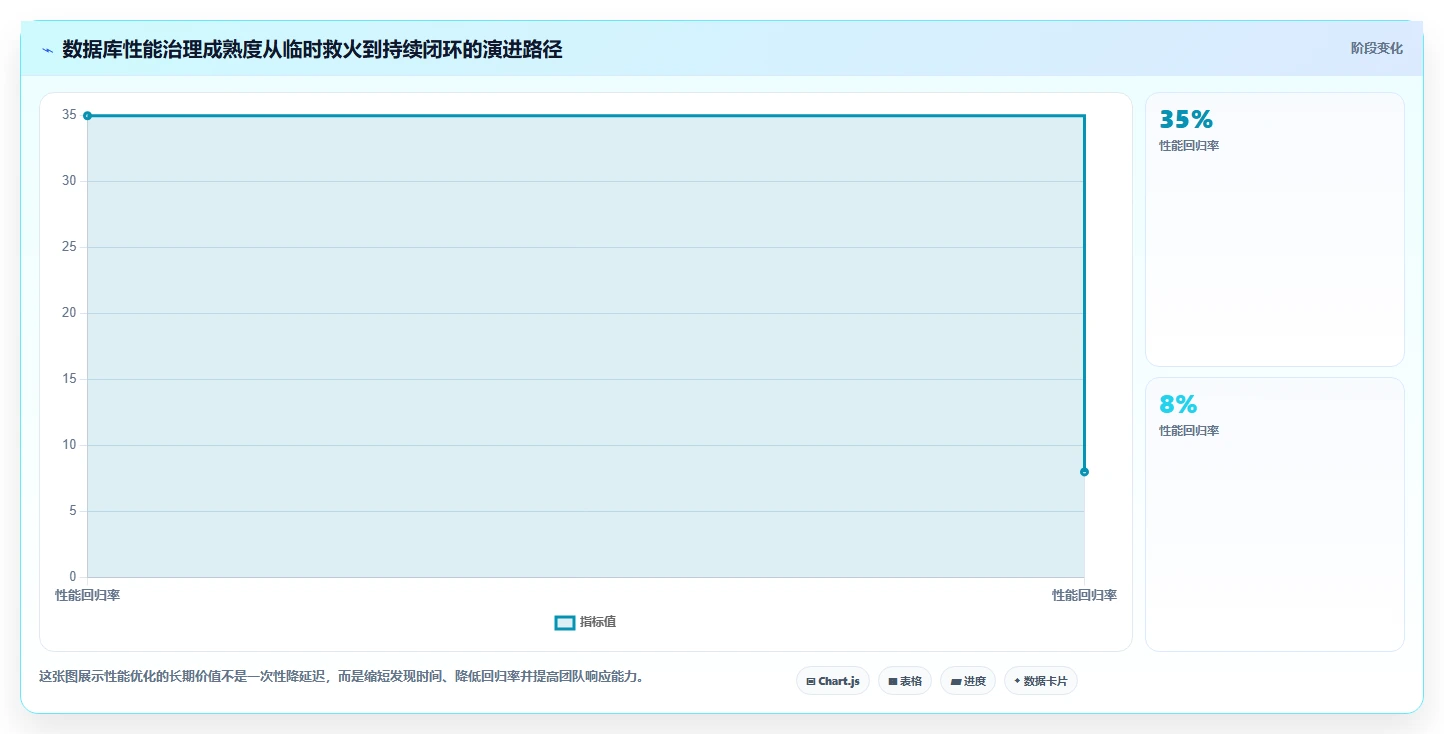
Task: Click the y-axis tick label 30
Action: [x=69, y=181]
